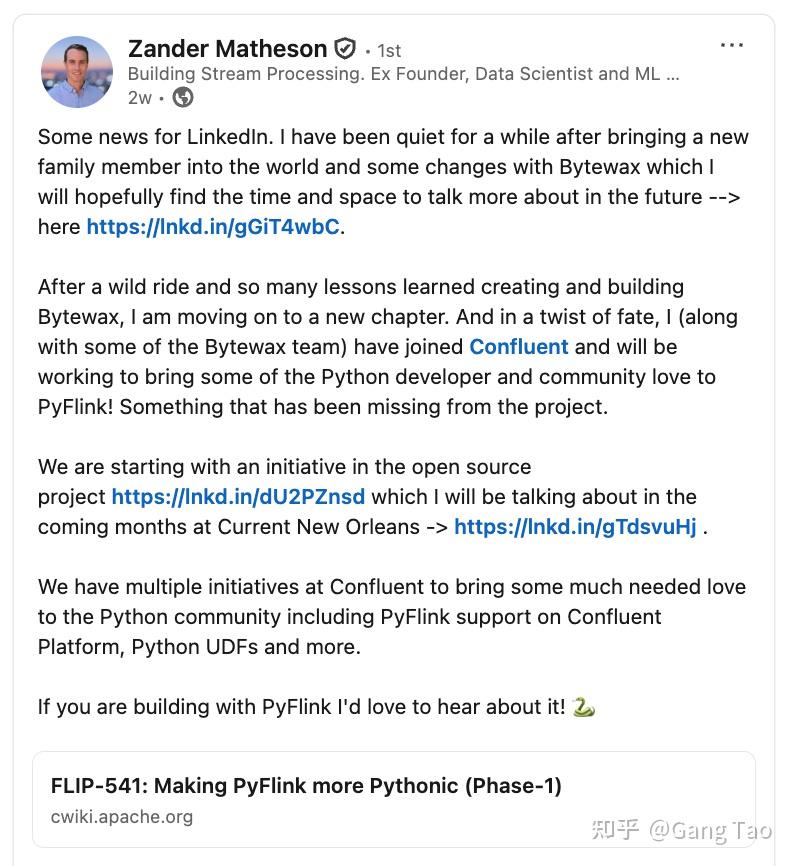This screenshot has width=792, height=866.
Task: Open the lnkd.in/dU2PZnsd project link
Action: pos(238,497)
